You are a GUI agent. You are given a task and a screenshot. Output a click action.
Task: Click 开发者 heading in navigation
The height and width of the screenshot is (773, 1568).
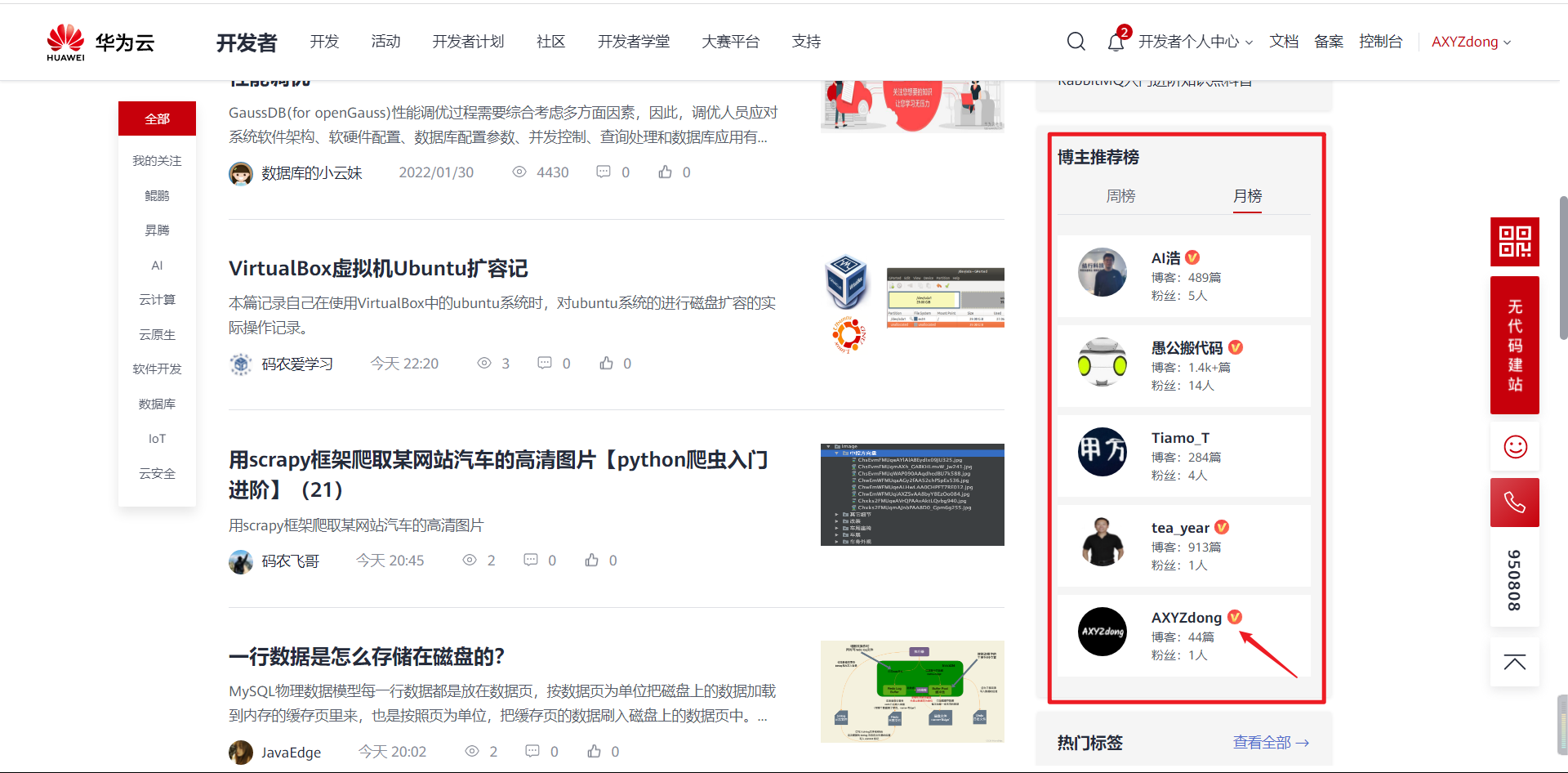(247, 42)
